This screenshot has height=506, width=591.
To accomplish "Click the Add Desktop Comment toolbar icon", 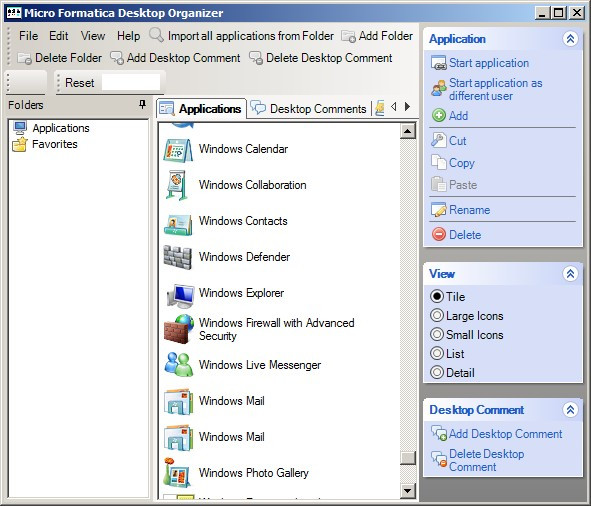I will click(117, 58).
